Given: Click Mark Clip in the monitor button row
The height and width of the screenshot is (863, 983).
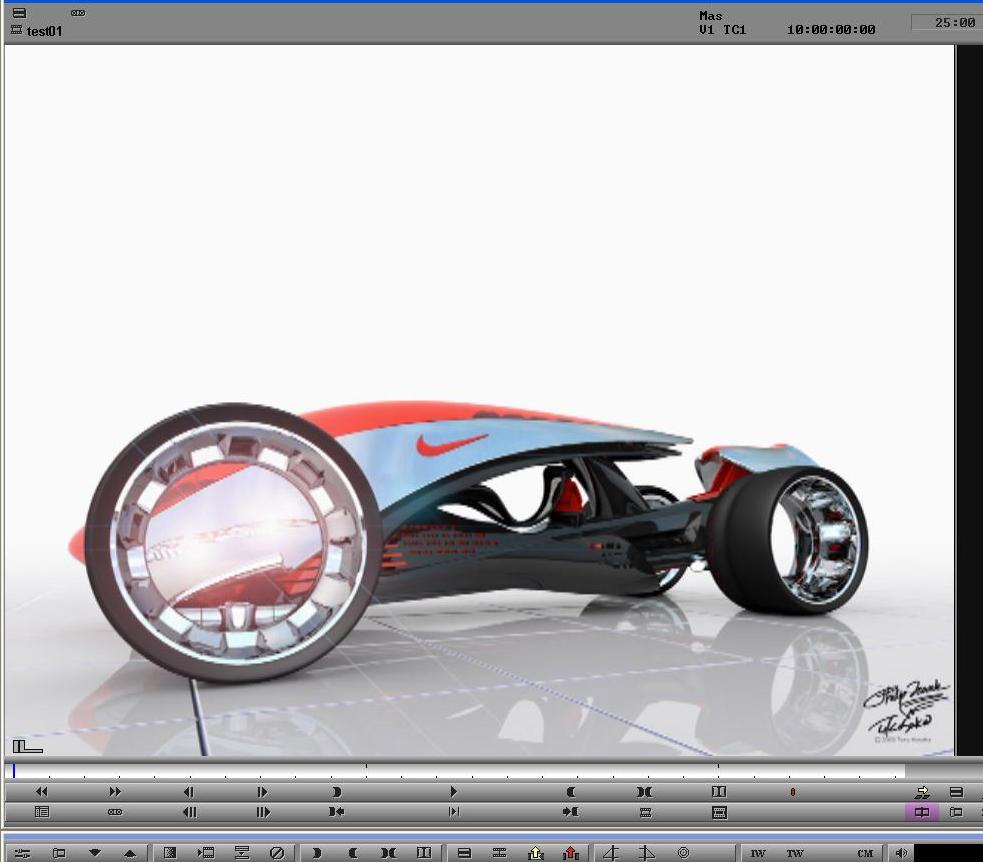Looking at the screenshot, I should (x=644, y=792).
